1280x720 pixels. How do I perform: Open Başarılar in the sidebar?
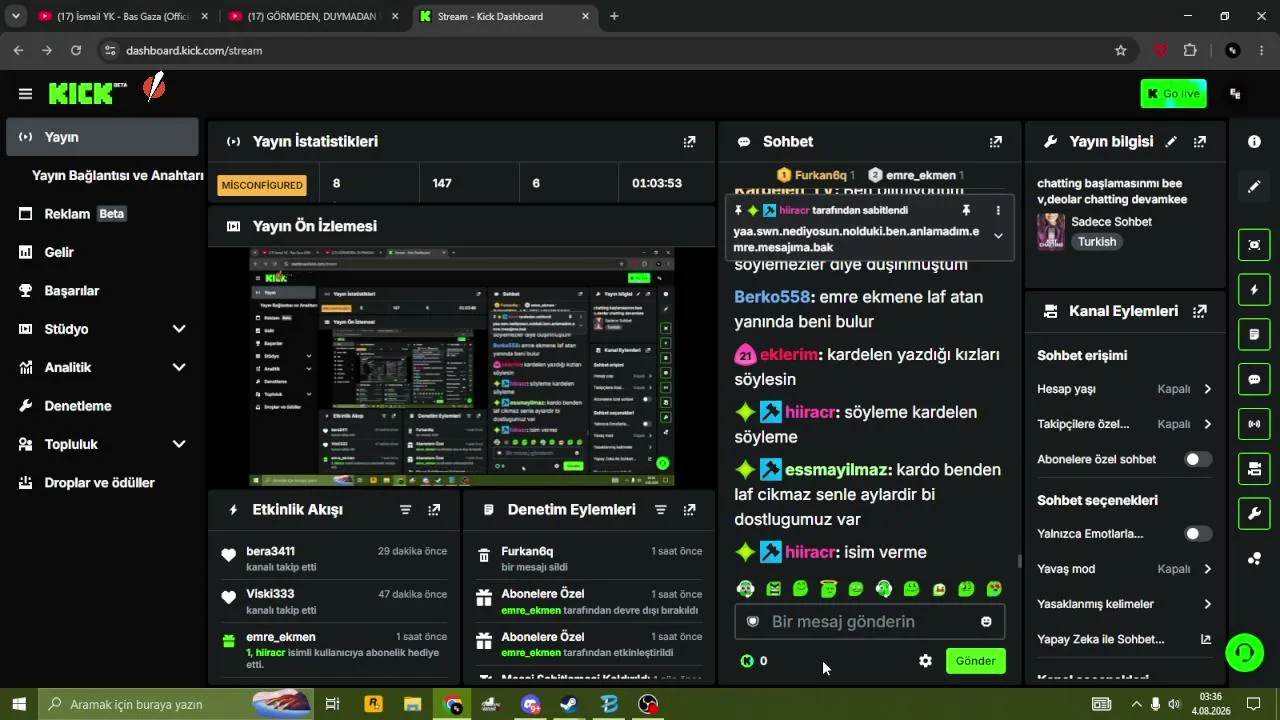click(102, 291)
